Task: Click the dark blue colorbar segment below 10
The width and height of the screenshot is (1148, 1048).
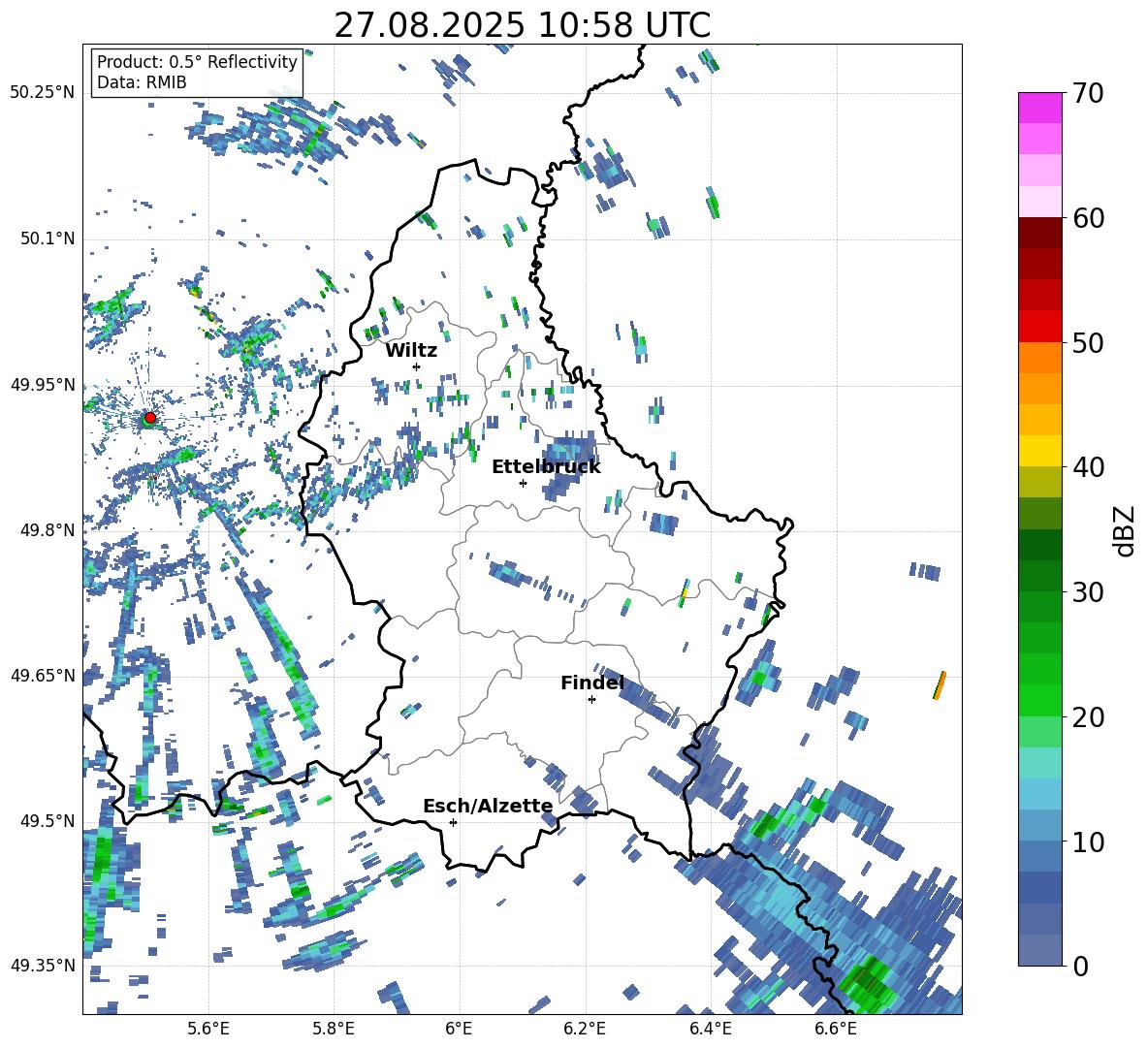Action: tap(1039, 887)
